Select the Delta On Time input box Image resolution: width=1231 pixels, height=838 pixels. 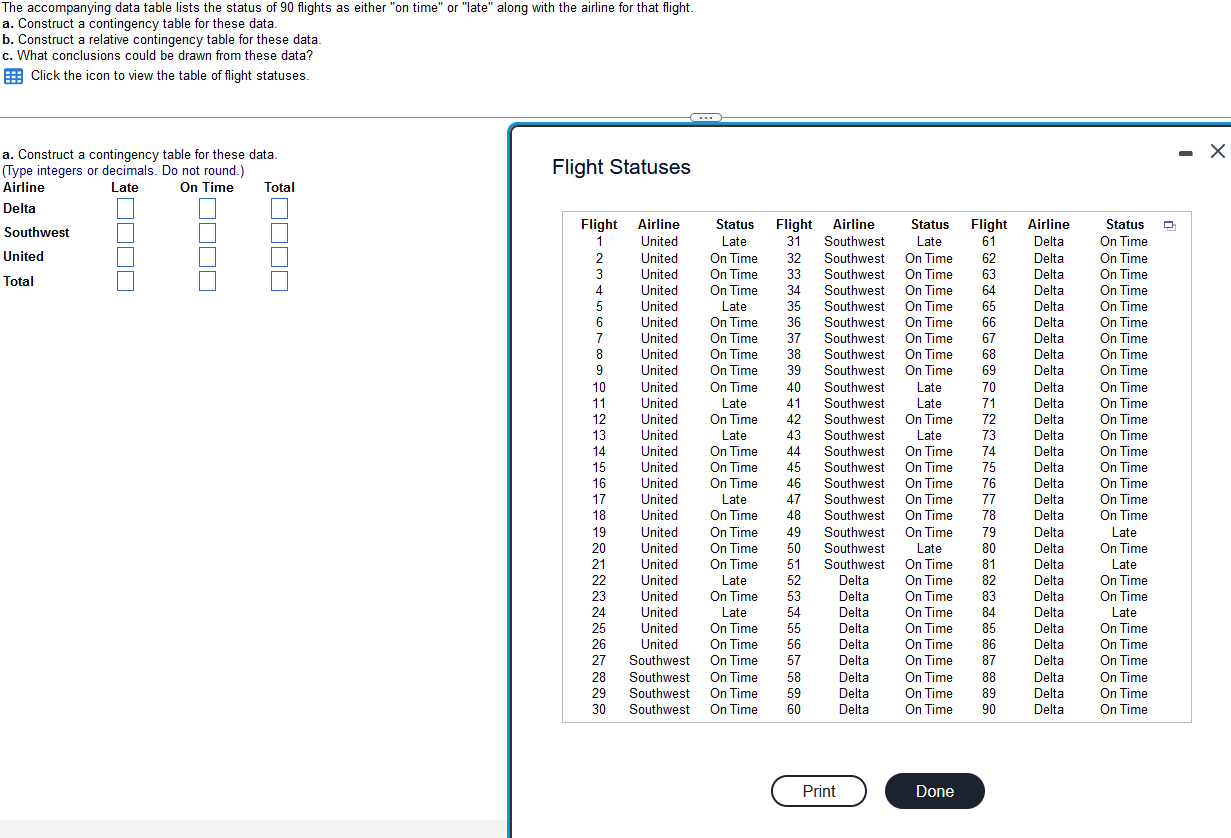click(207, 208)
